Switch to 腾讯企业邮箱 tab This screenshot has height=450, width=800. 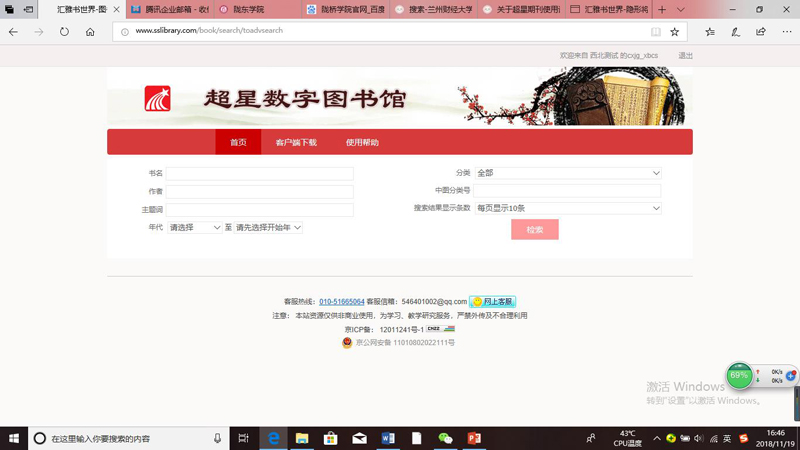[x=170, y=10]
